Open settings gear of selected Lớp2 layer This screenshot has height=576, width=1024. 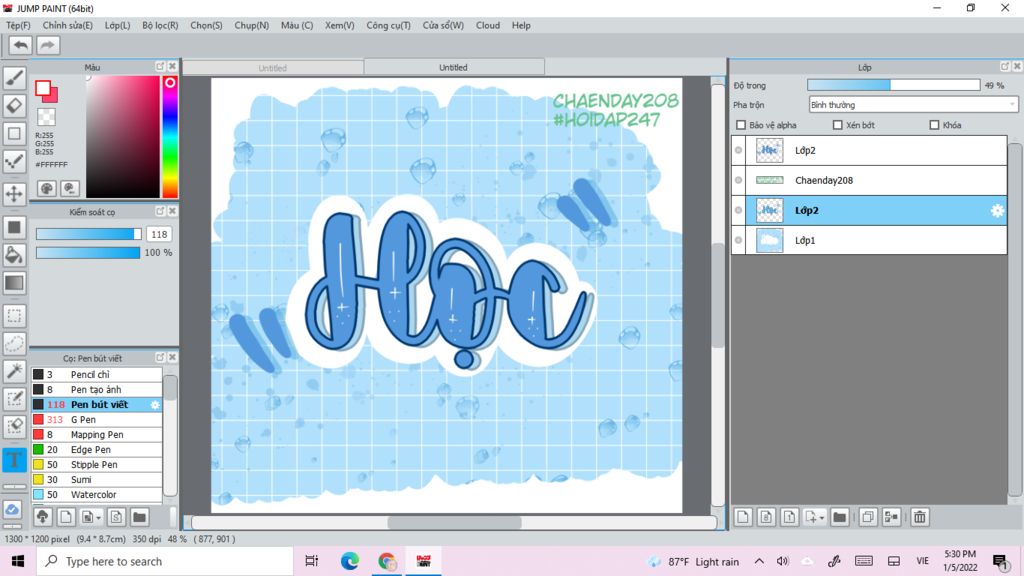997,210
